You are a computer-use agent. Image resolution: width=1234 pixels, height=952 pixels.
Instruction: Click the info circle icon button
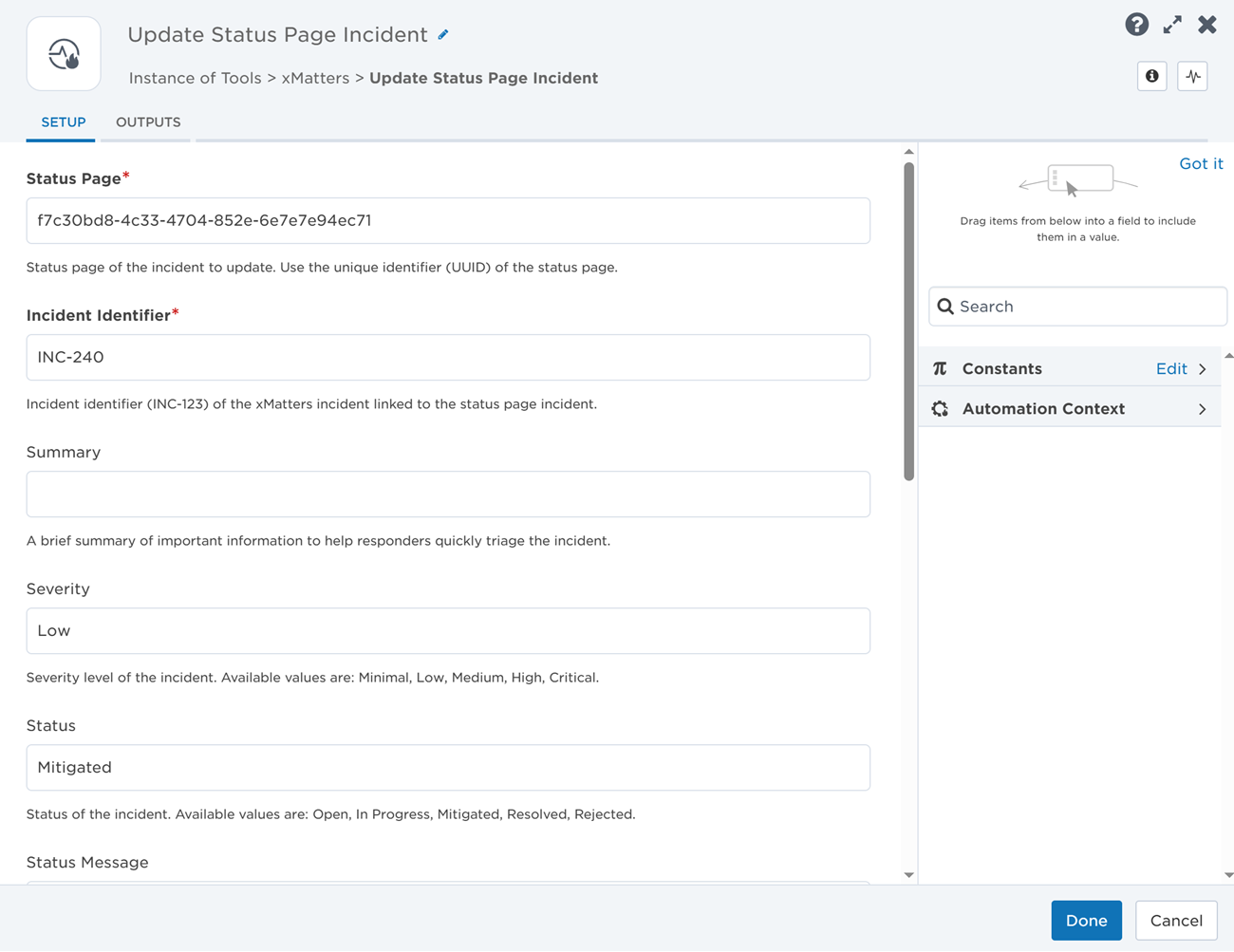(x=1151, y=76)
